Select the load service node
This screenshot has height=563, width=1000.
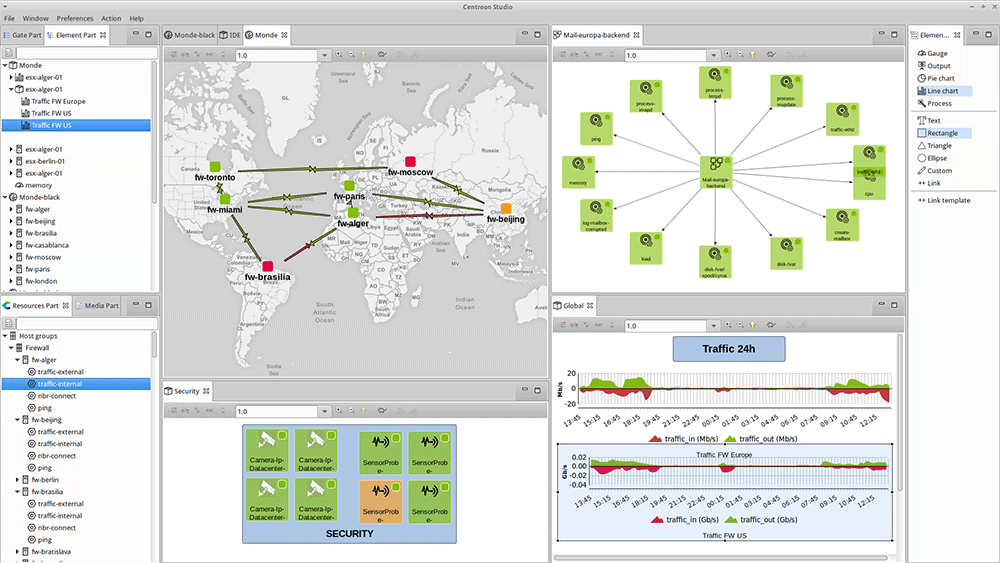(645, 248)
